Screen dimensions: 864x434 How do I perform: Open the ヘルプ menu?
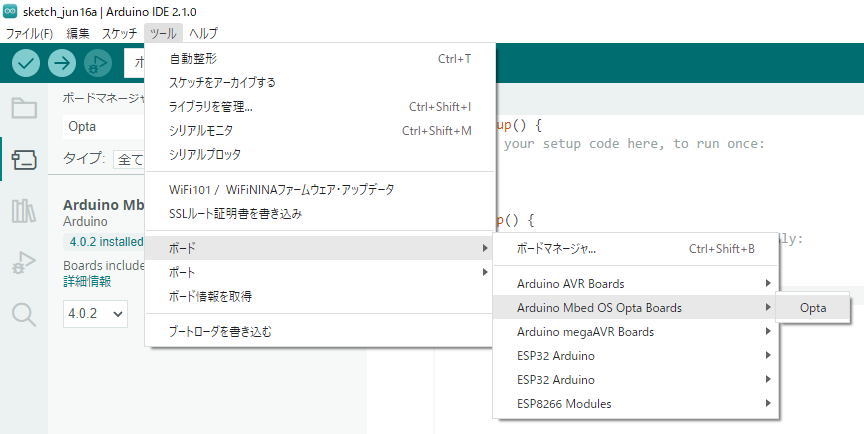pos(203,34)
